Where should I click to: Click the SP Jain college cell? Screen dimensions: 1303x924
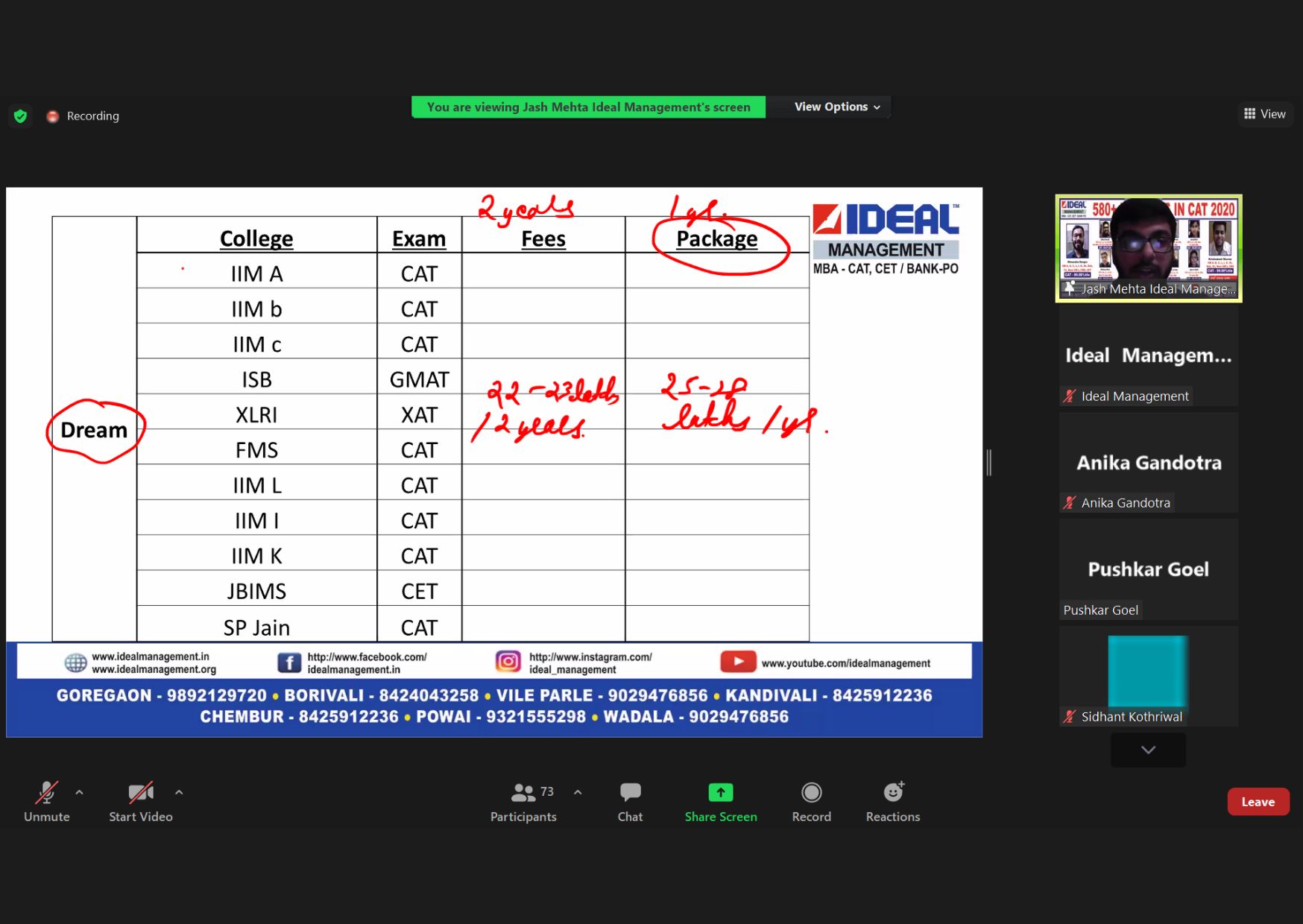click(256, 627)
